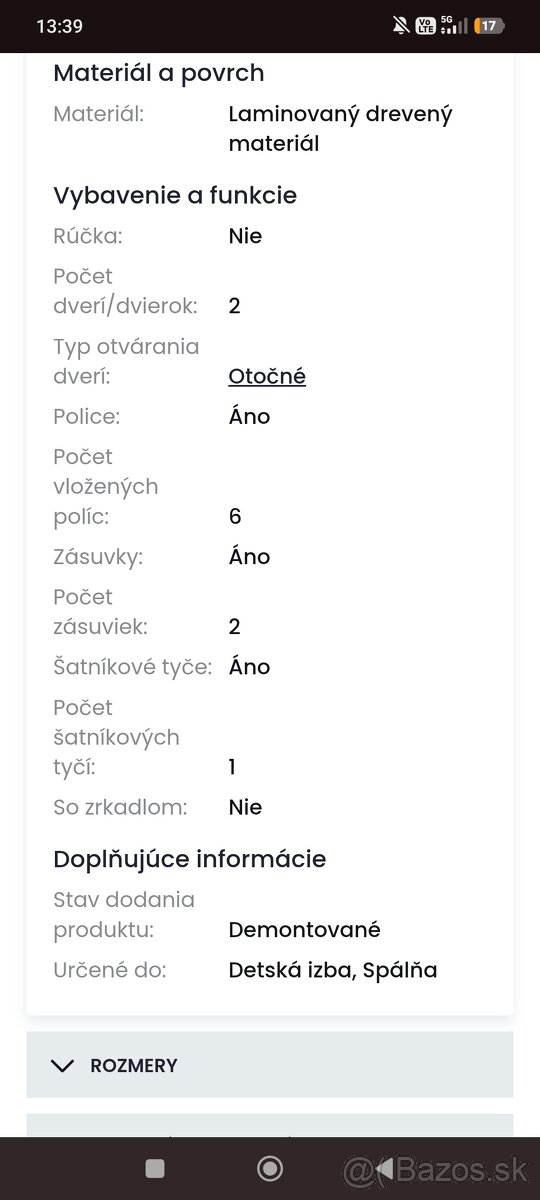
Task: Expand the ROZMERY section
Action: pyautogui.click(x=270, y=1066)
